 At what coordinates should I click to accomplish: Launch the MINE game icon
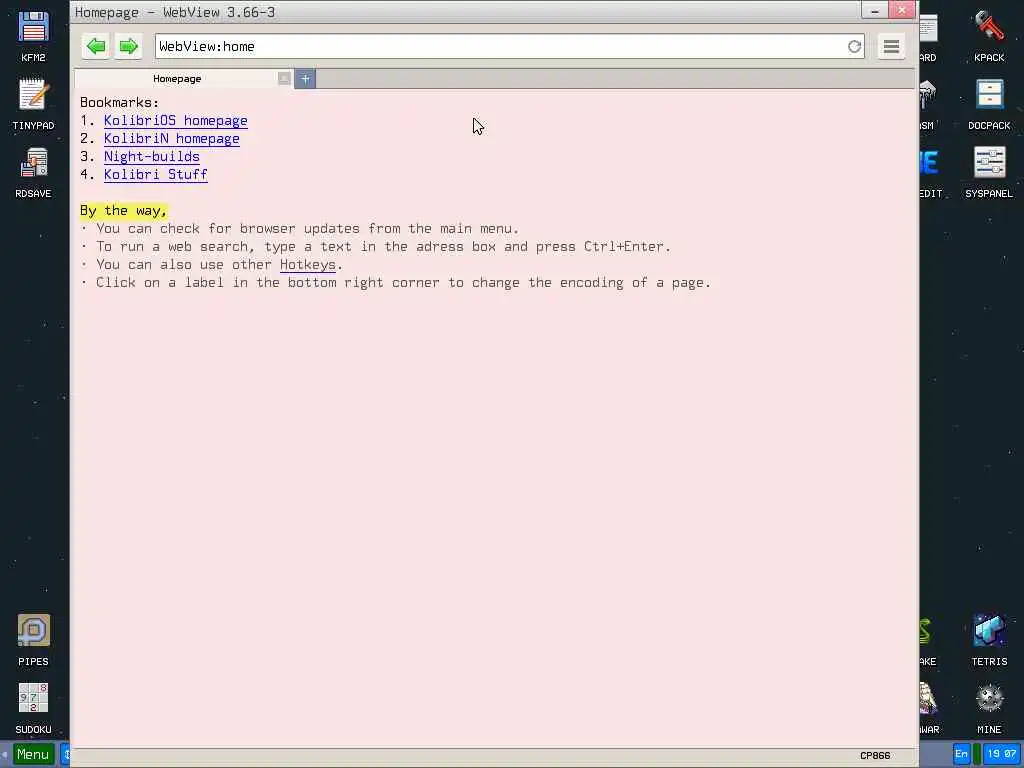[989, 708]
